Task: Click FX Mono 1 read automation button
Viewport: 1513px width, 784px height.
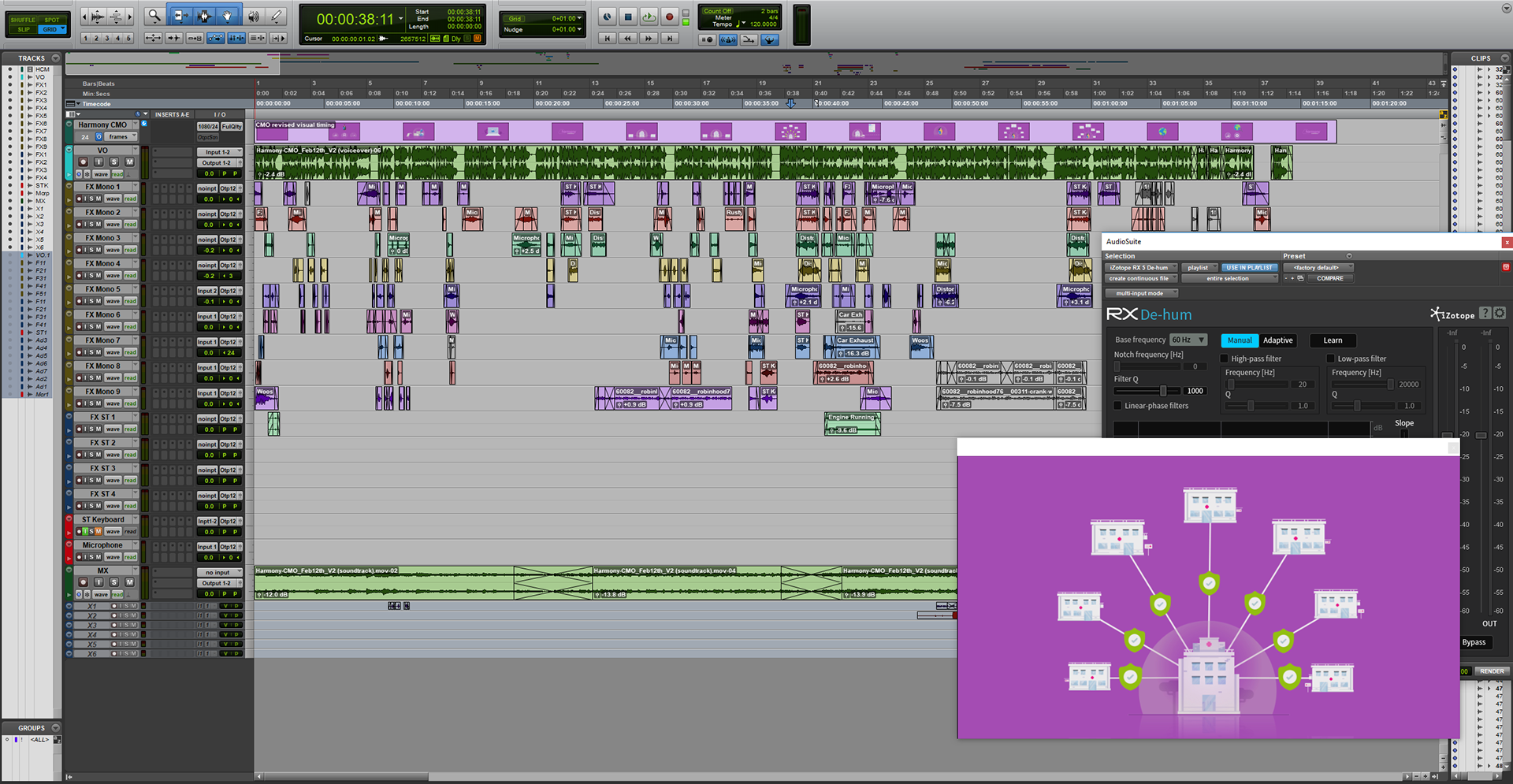Action: tap(130, 199)
